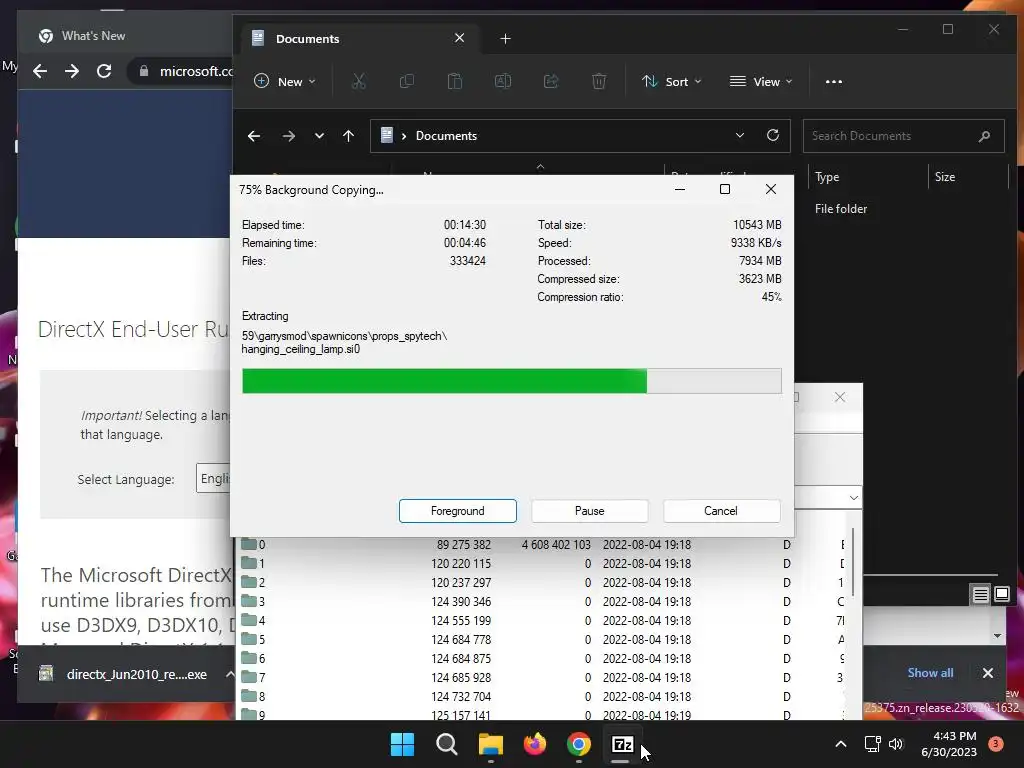The image size is (1024, 768).
Task: Expand download item options chevron in Chrome
Action: [229, 674]
